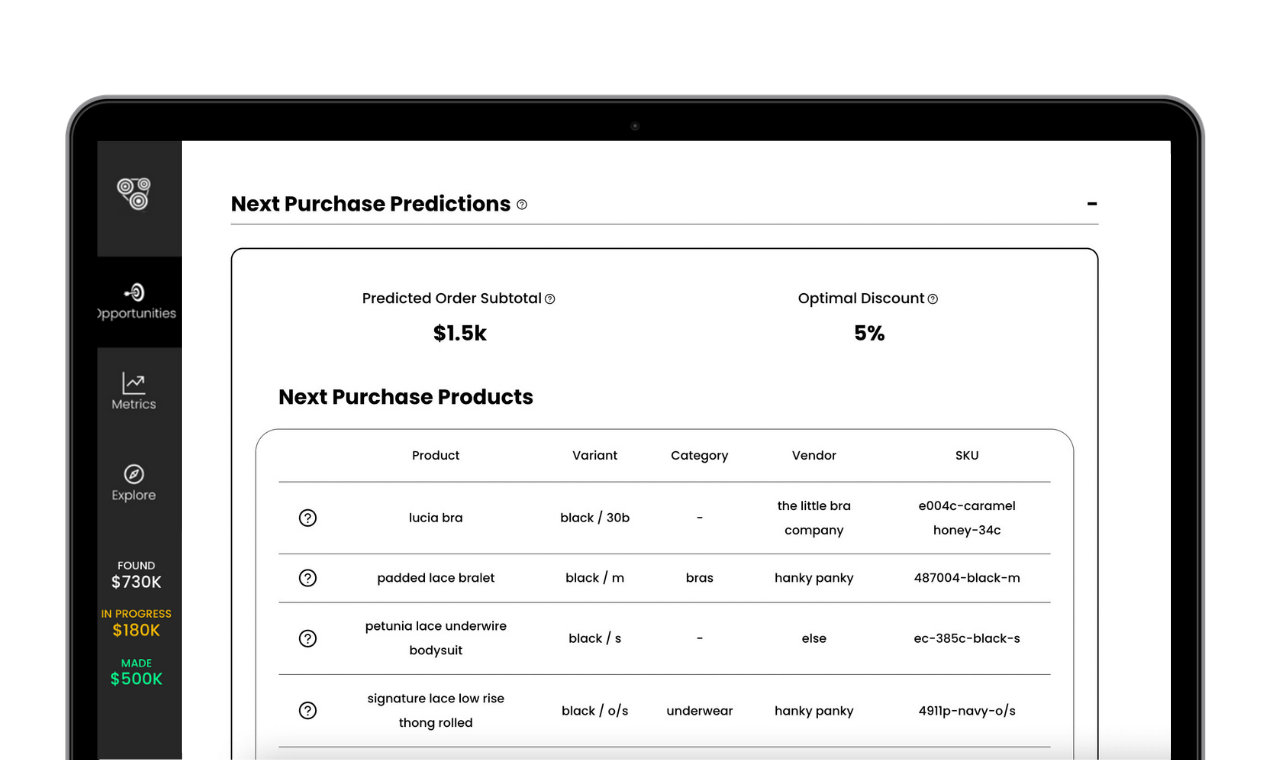1270x760 pixels.
Task: Click the SKU column header
Action: coord(967,456)
